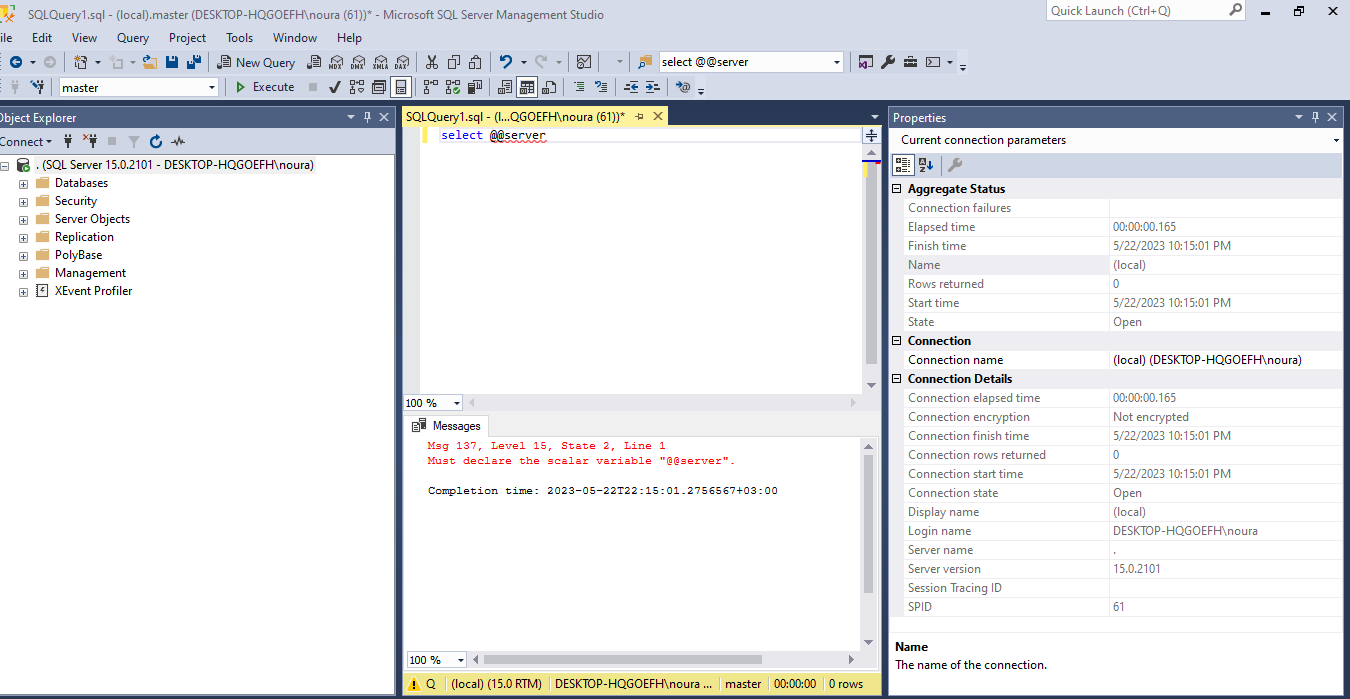Click the Decrease Indent icon

point(630,87)
